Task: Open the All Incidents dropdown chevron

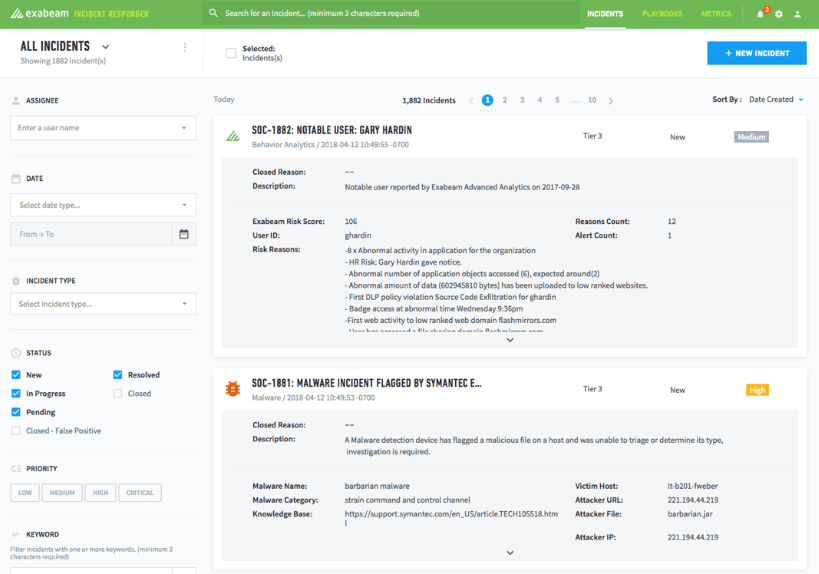Action: (106, 47)
